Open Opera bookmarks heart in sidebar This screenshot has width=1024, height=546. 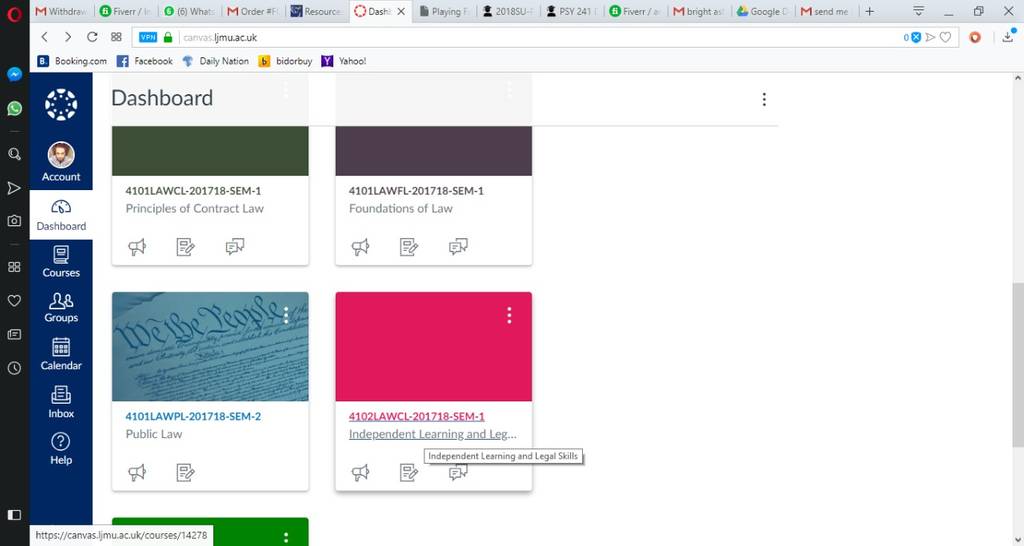point(14,300)
